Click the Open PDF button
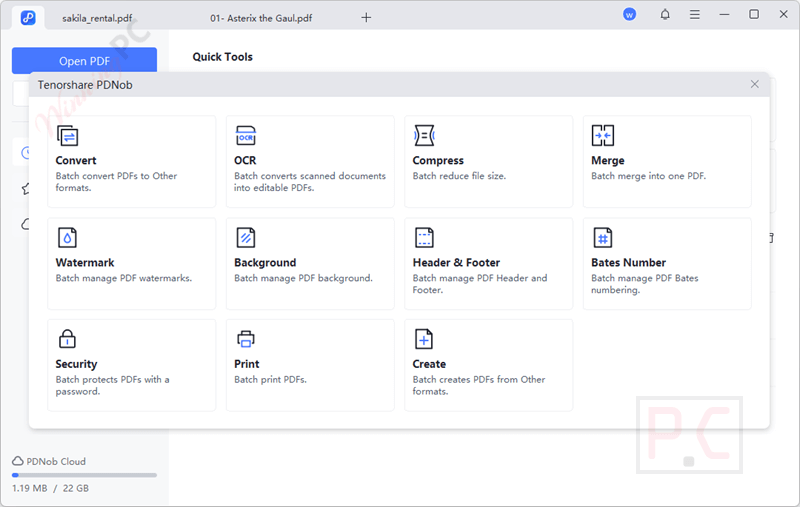This screenshot has height=507, width=800. point(84,61)
